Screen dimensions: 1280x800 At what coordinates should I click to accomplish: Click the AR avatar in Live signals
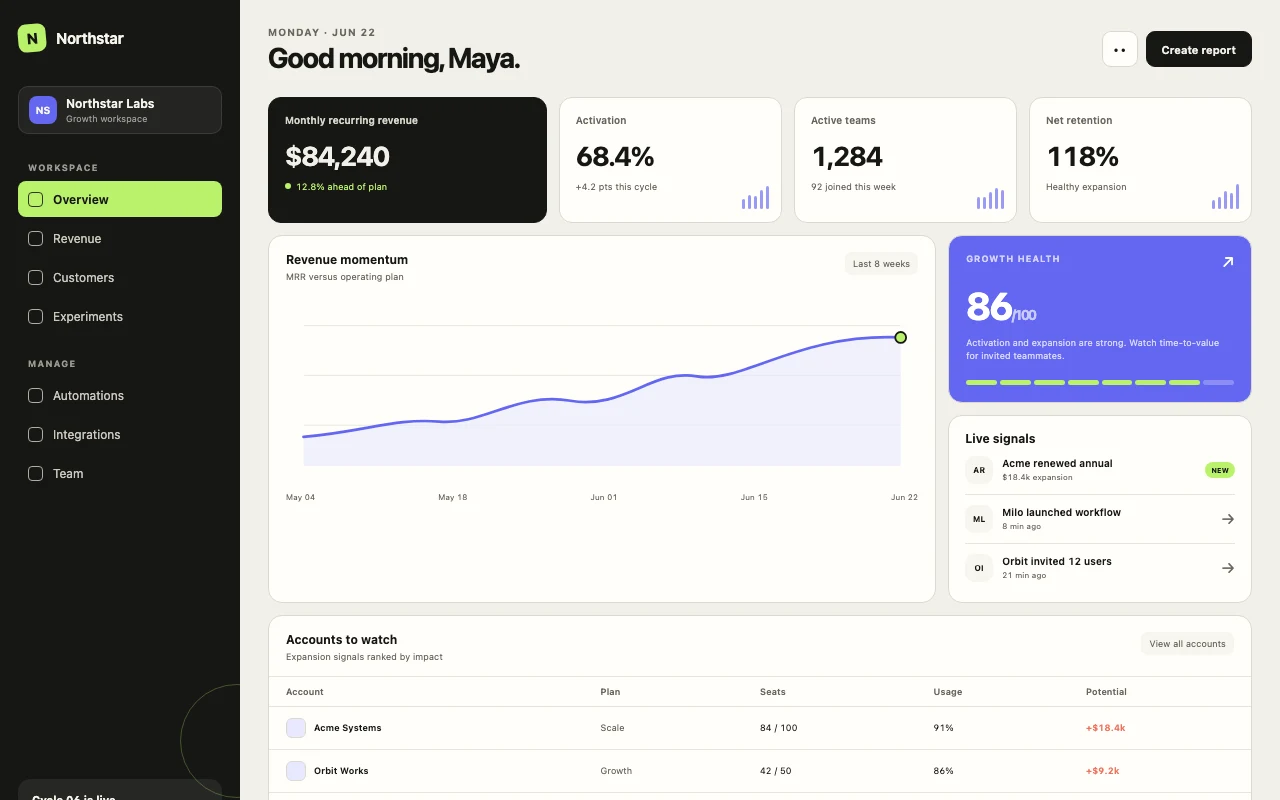(x=979, y=470)
